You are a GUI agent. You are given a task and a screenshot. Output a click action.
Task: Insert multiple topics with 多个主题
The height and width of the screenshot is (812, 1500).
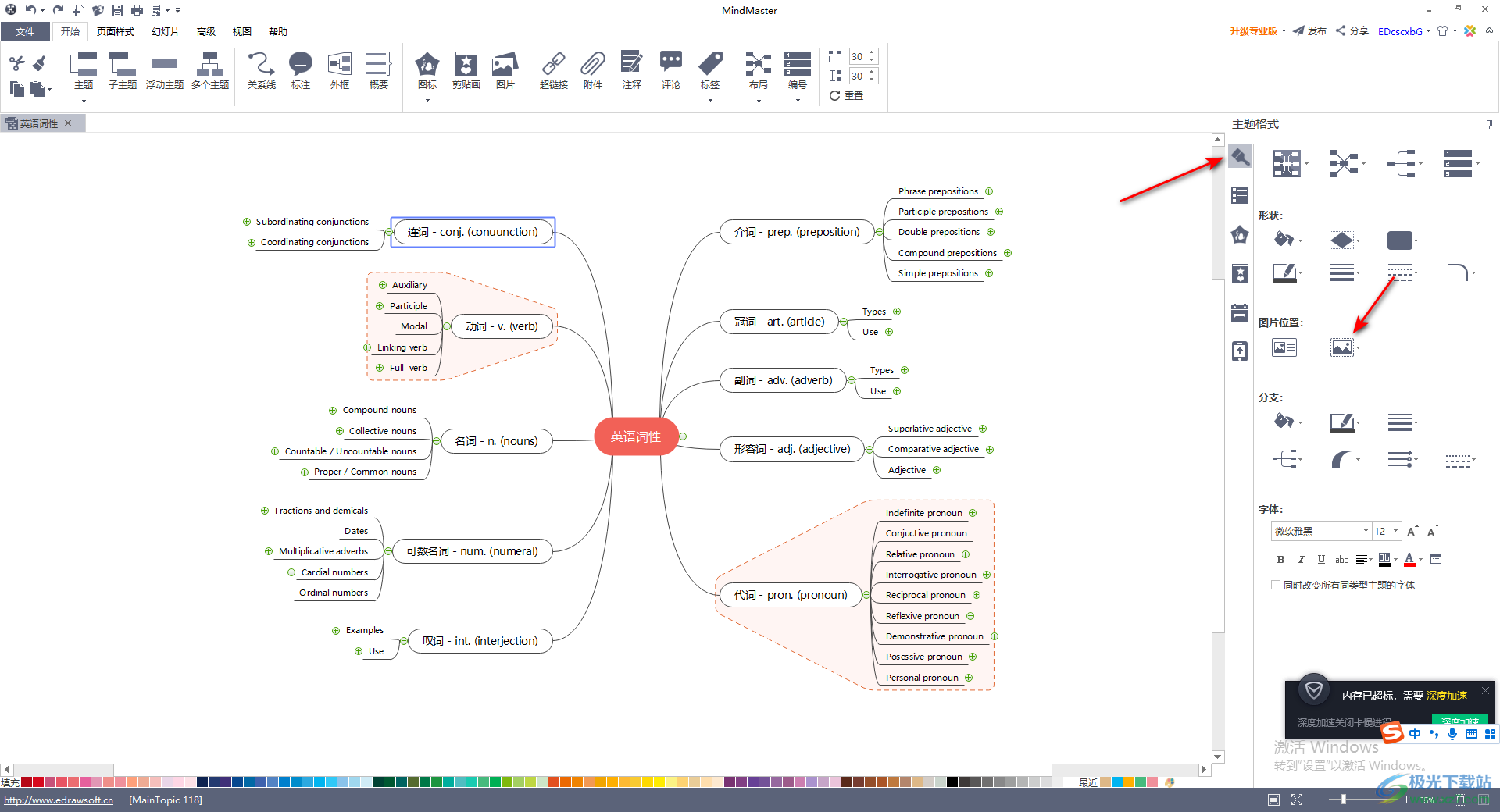(x=210, y=70)
